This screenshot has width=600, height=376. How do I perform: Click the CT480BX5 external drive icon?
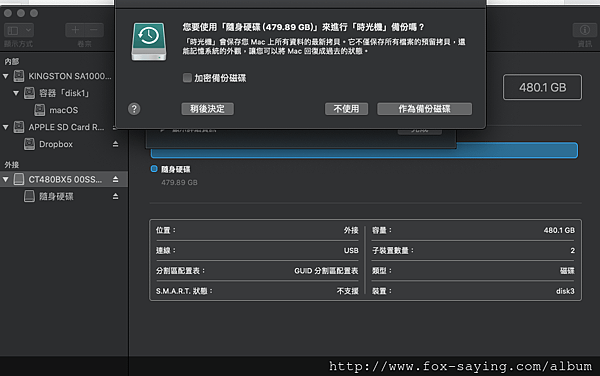(x=19, y=179)
